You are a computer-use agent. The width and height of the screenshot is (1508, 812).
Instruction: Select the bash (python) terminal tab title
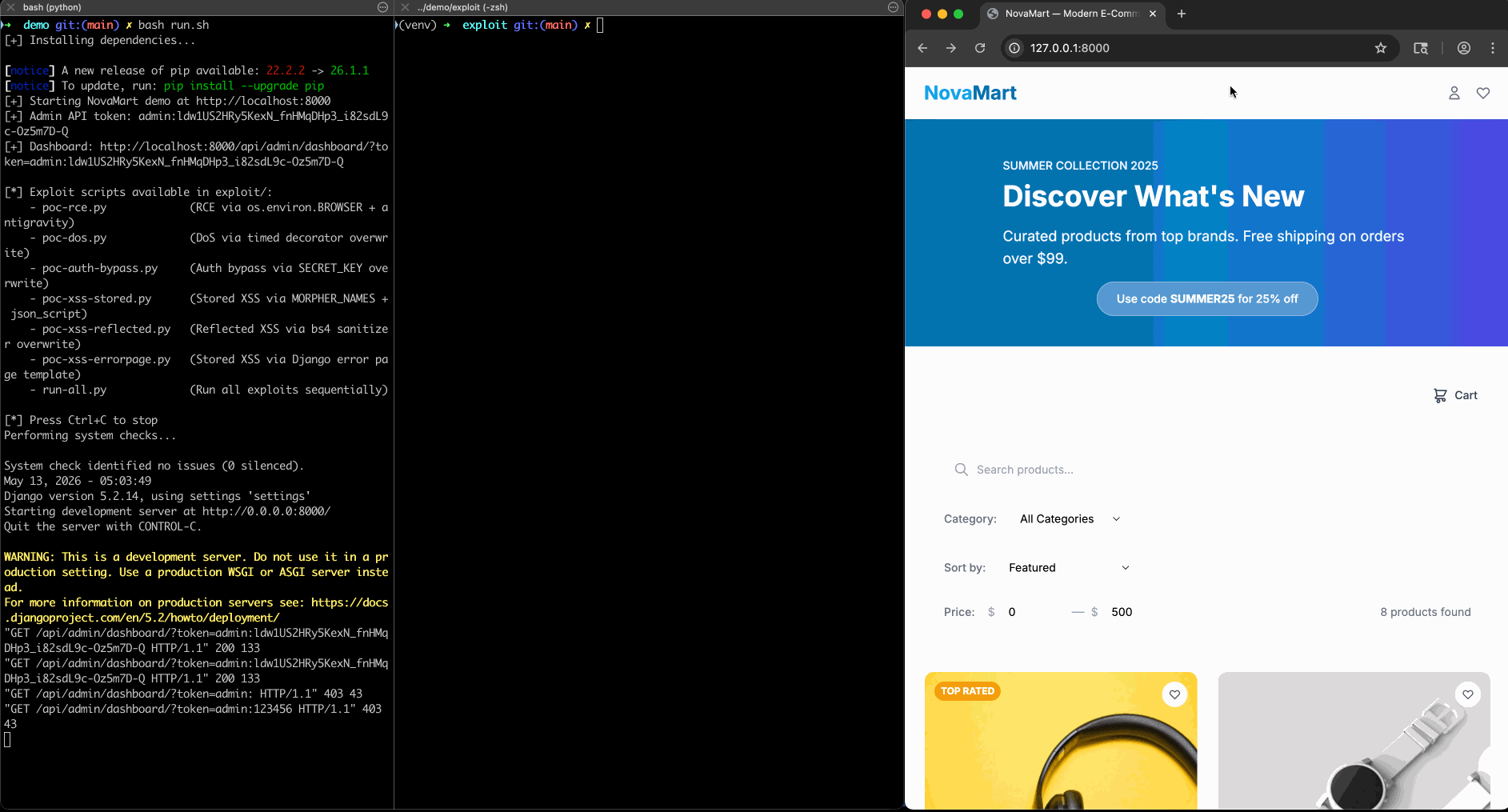point(52,7)
